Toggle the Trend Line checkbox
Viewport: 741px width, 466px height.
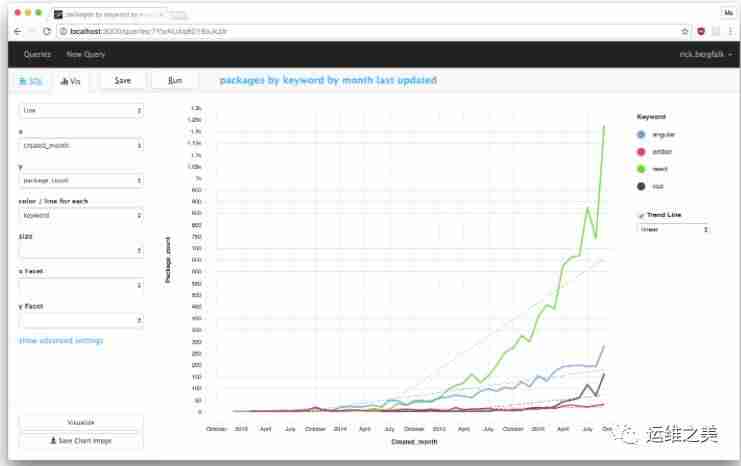pyautogui.click(x=641, y=215)
